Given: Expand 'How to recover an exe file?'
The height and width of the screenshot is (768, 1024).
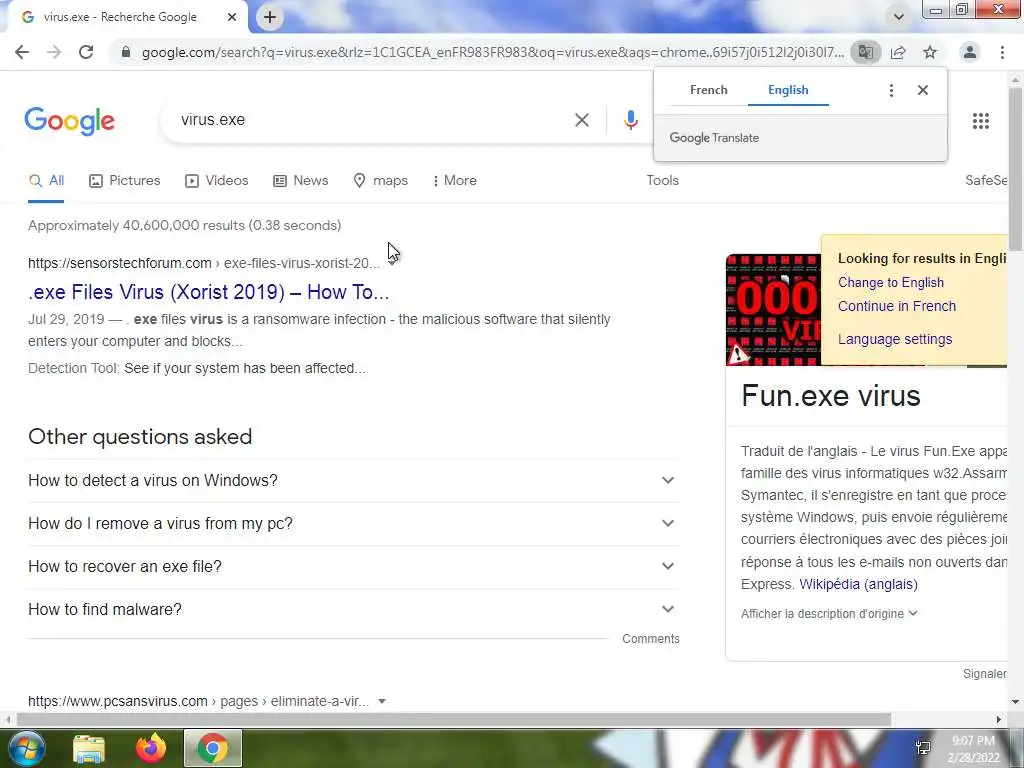Looking at the screenshot, I should pyautogui.click(x=354, y=567).
